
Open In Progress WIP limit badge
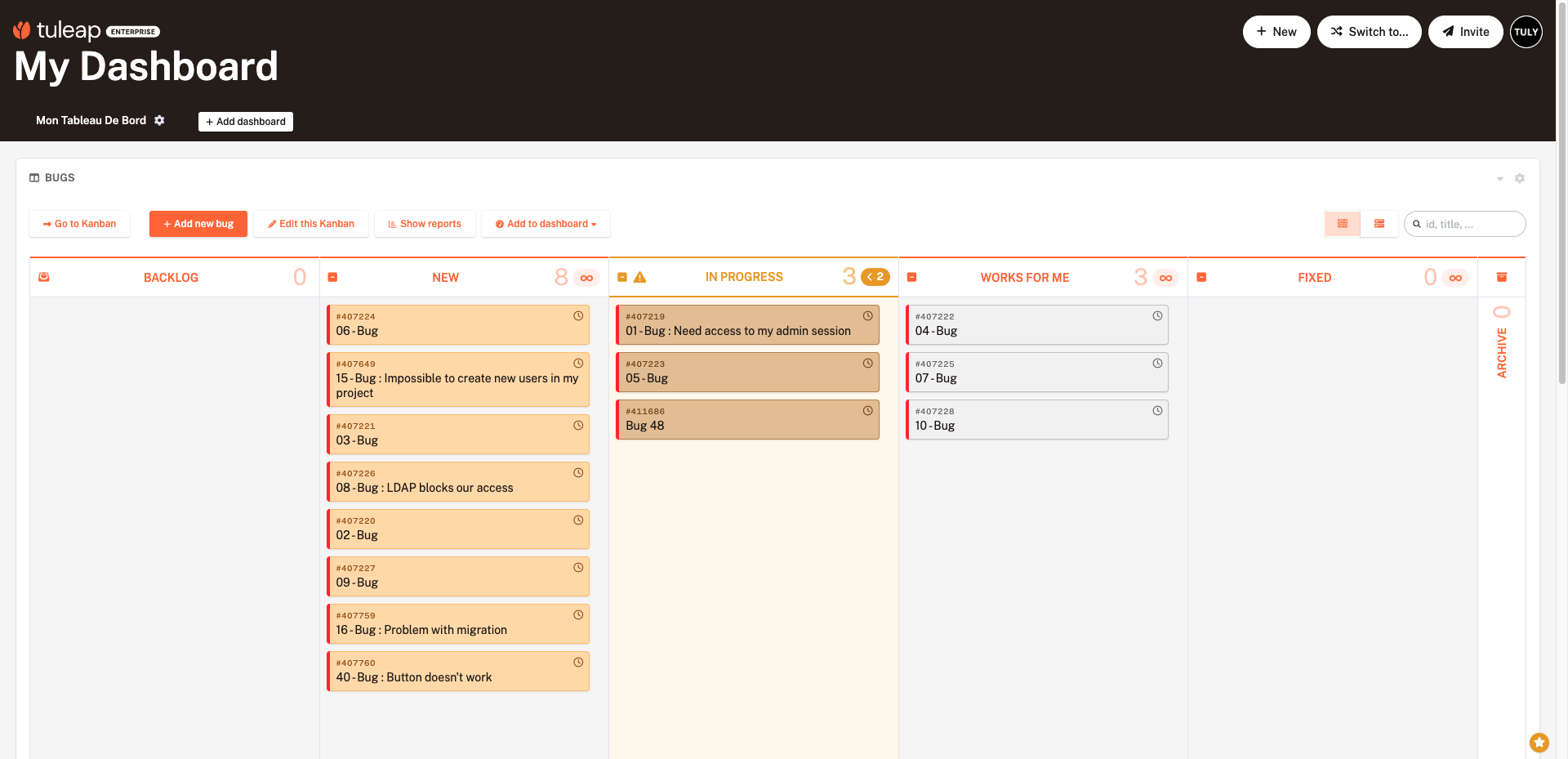coord(875,277)
